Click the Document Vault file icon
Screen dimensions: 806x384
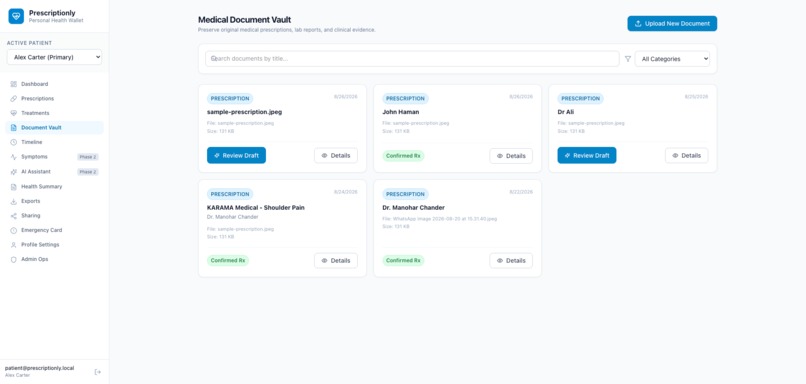13,127
